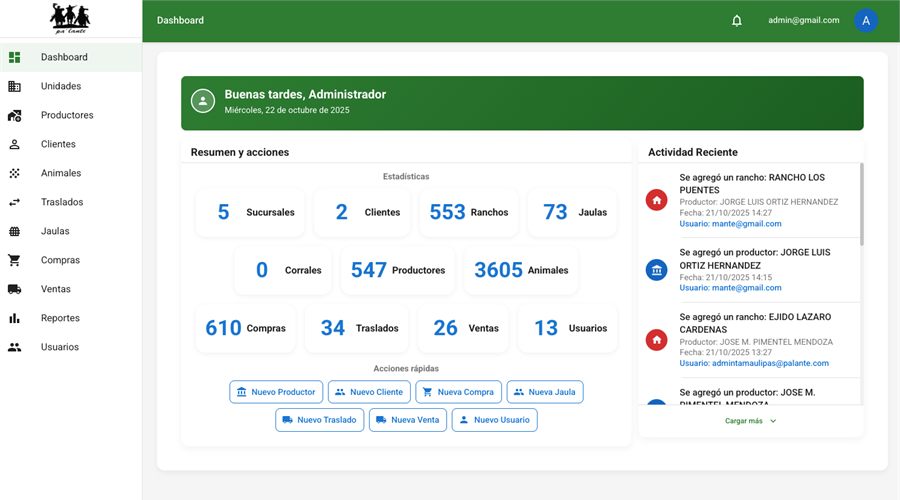Select the Traslados arrows icon in sidebar
This screenshot has width=900, height=500.
pos(14,202)
